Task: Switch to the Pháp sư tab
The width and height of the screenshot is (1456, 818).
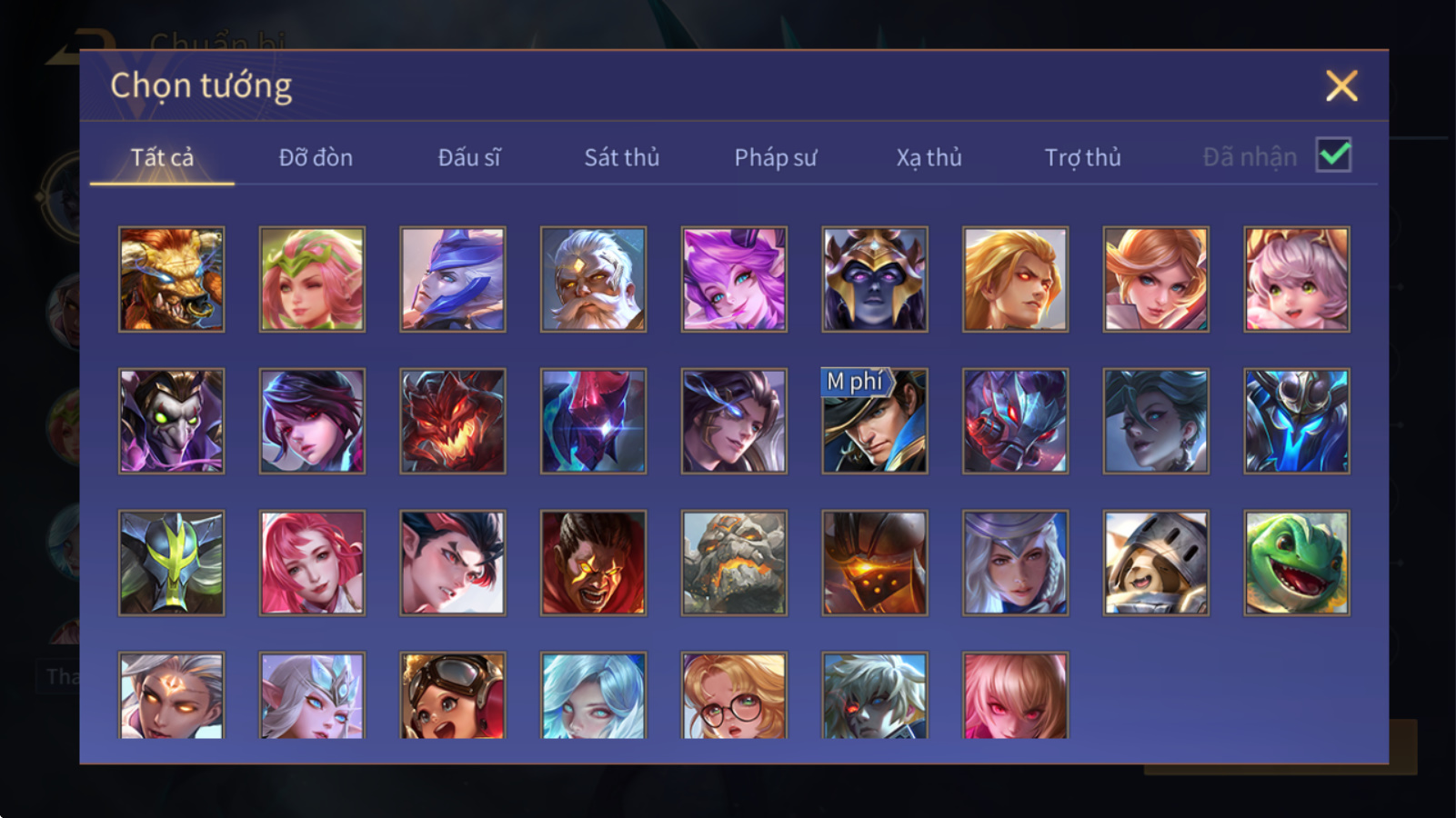Action: point(776,157)
